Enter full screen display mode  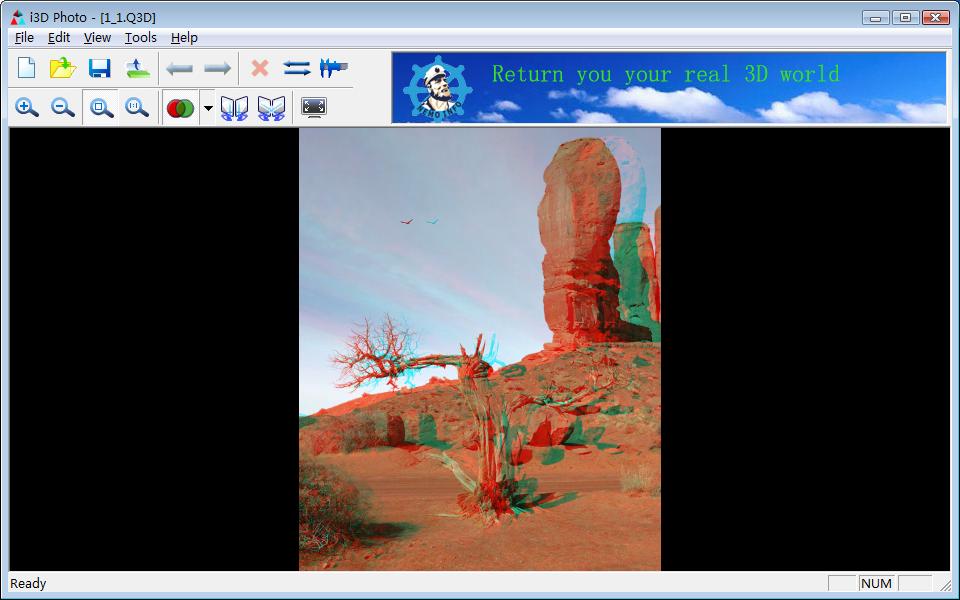314,108
